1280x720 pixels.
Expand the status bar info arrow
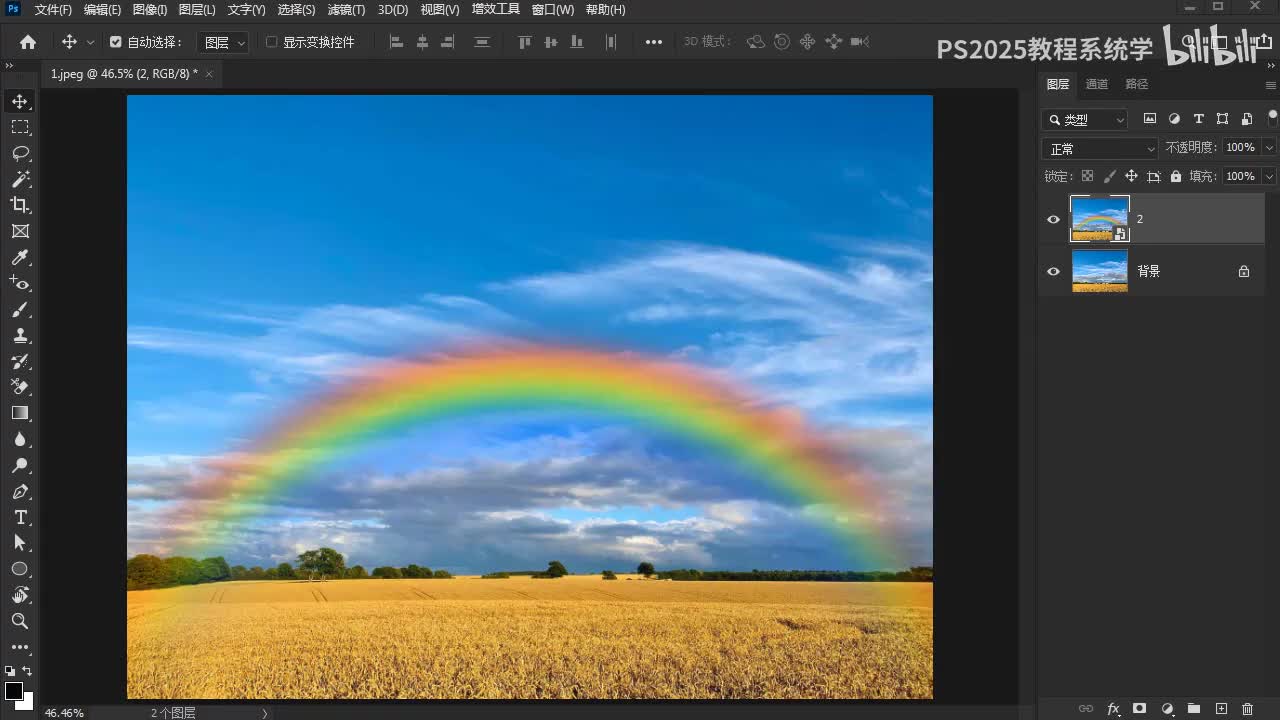point(265,713)
